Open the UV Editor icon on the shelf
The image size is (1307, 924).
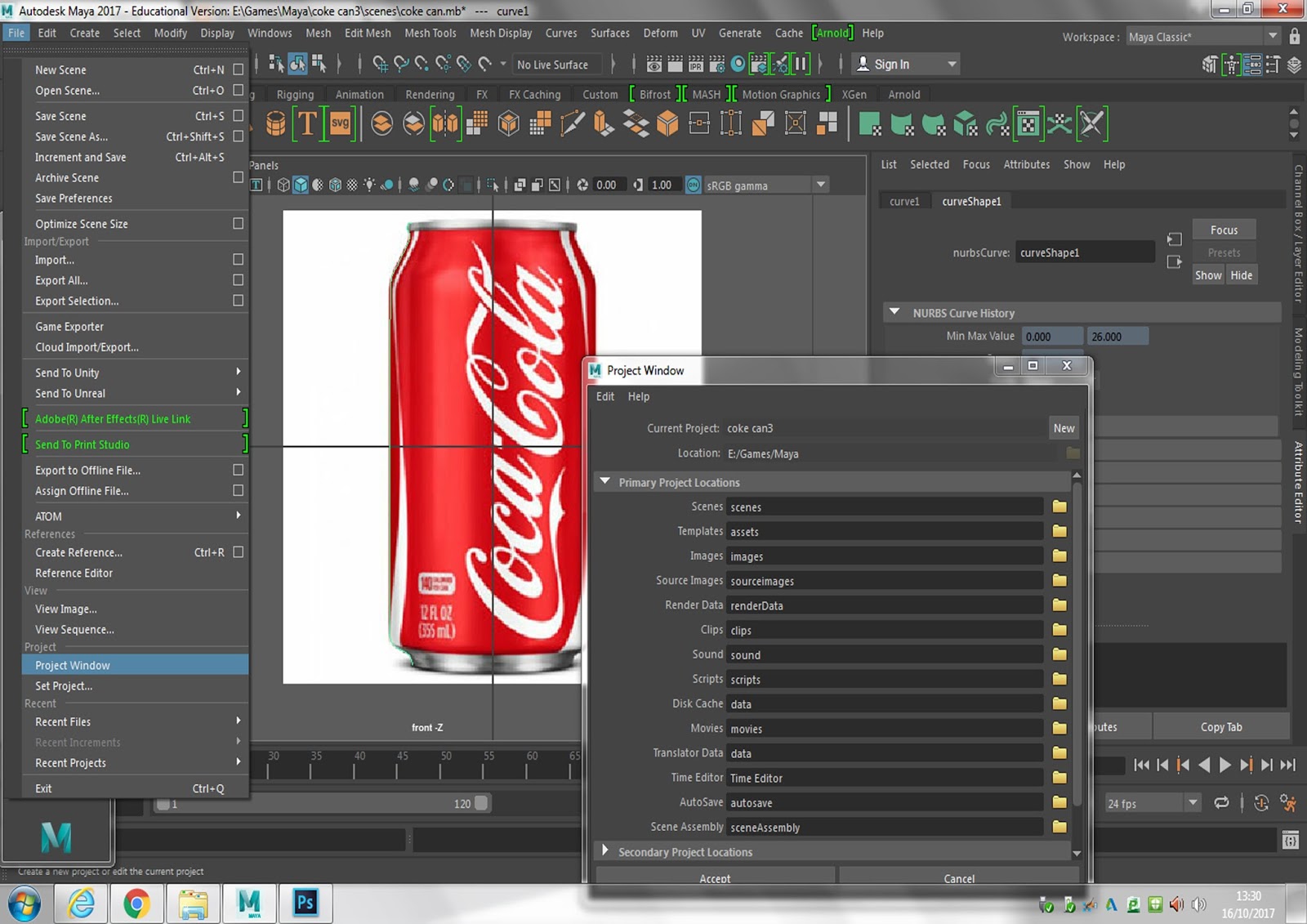(1028, 124)
